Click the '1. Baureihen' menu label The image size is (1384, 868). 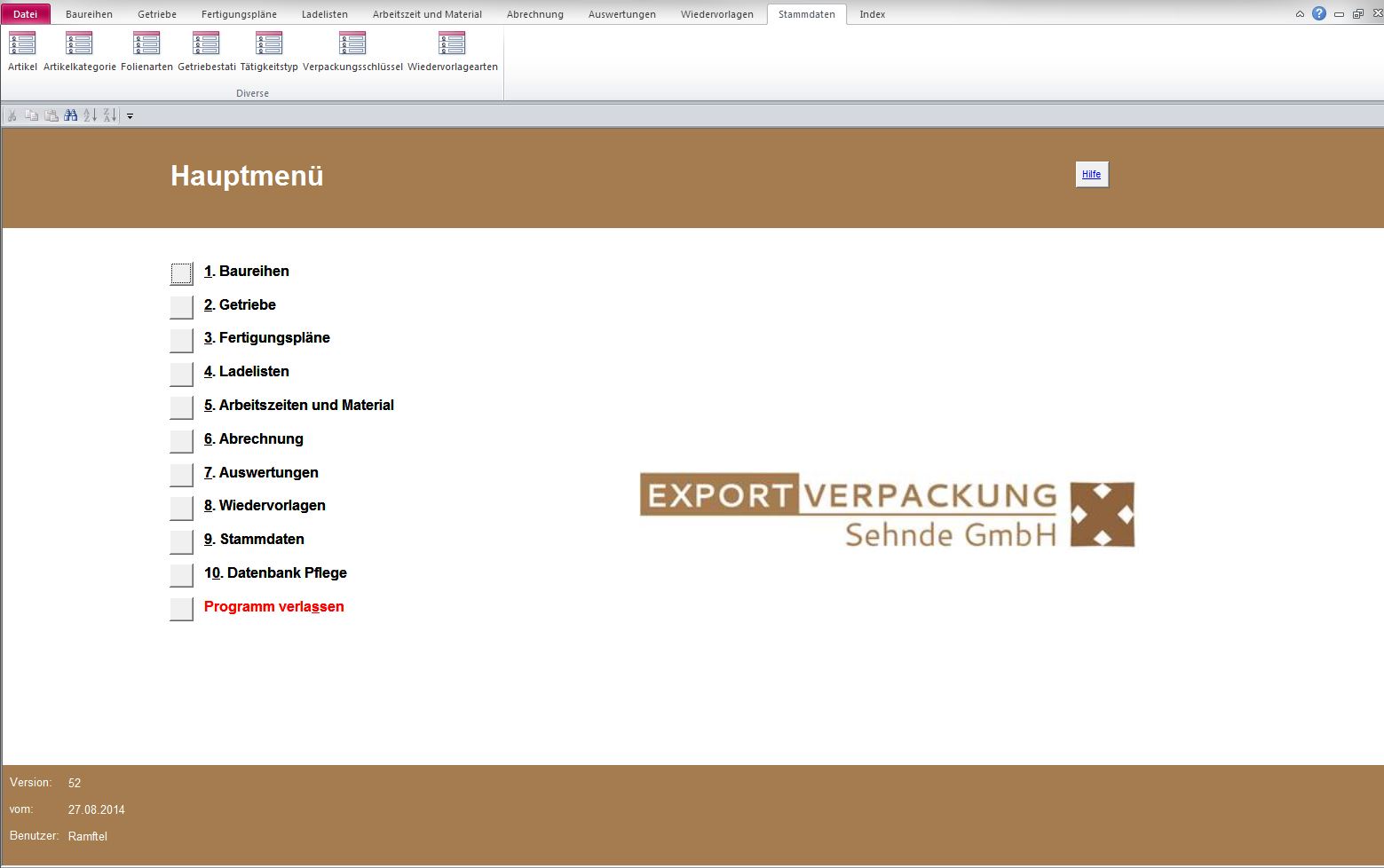[247, 272]
